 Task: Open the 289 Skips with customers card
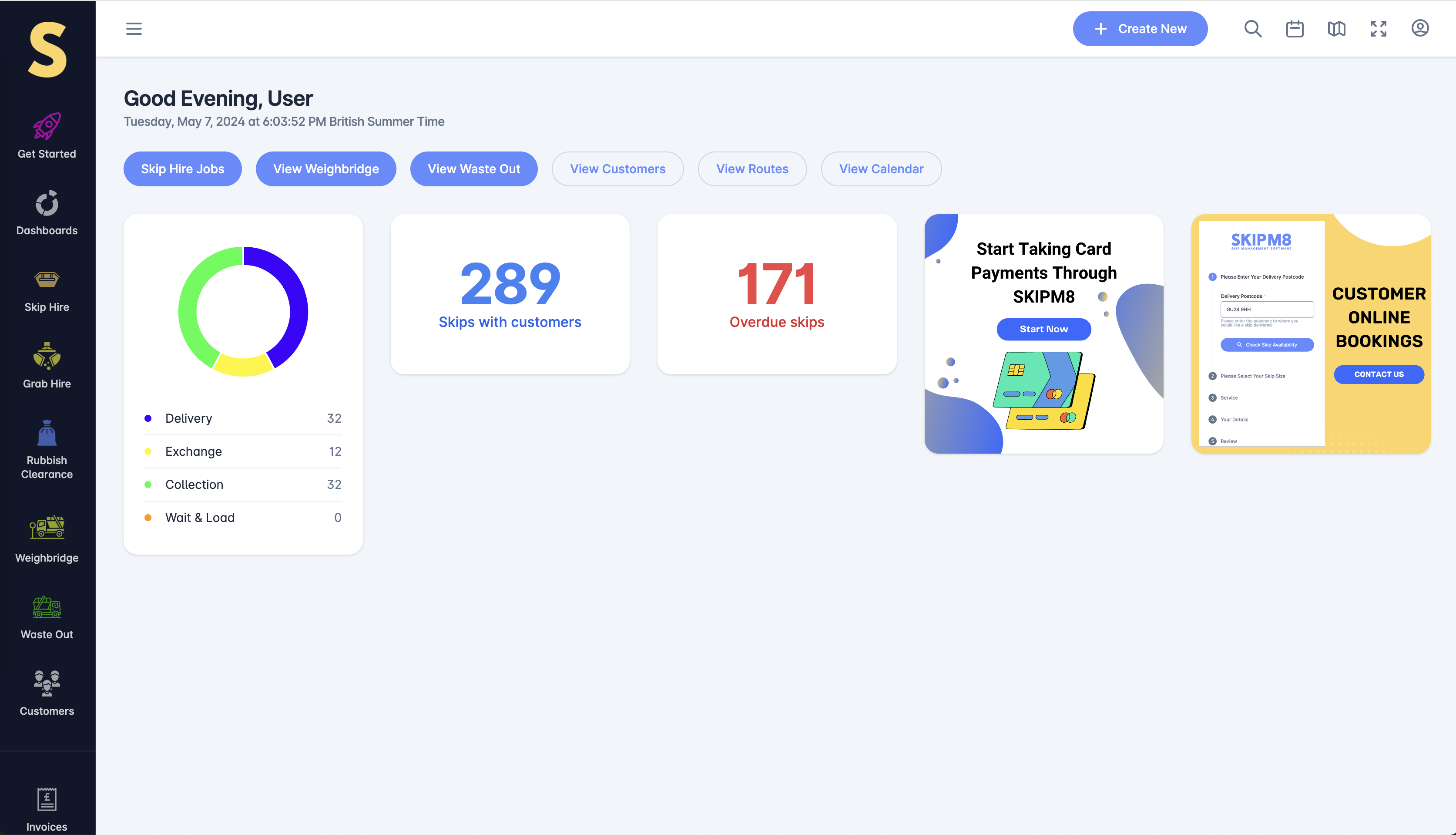(510, 294)
